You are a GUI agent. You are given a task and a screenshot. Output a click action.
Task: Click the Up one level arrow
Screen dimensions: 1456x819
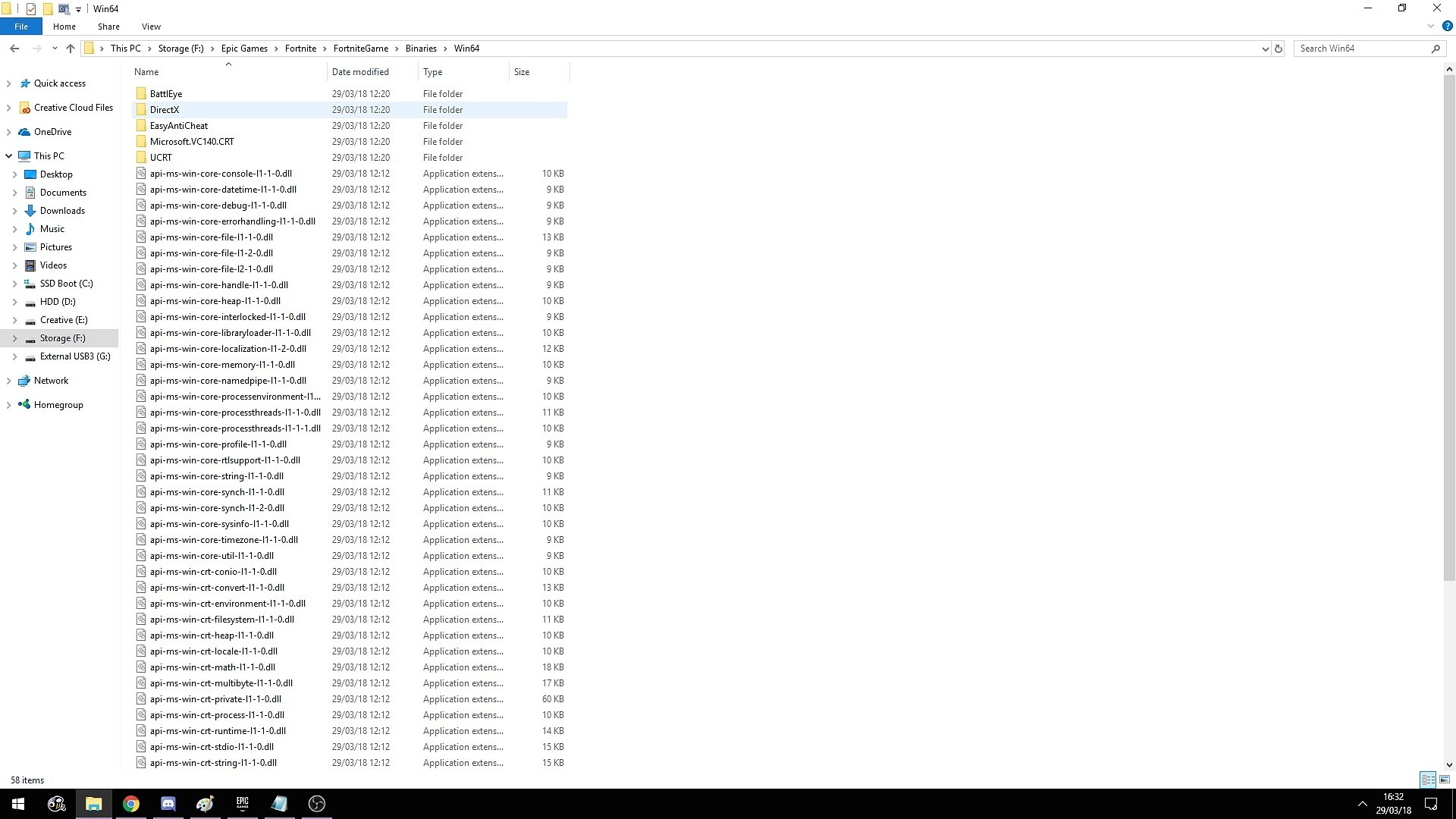71,49
